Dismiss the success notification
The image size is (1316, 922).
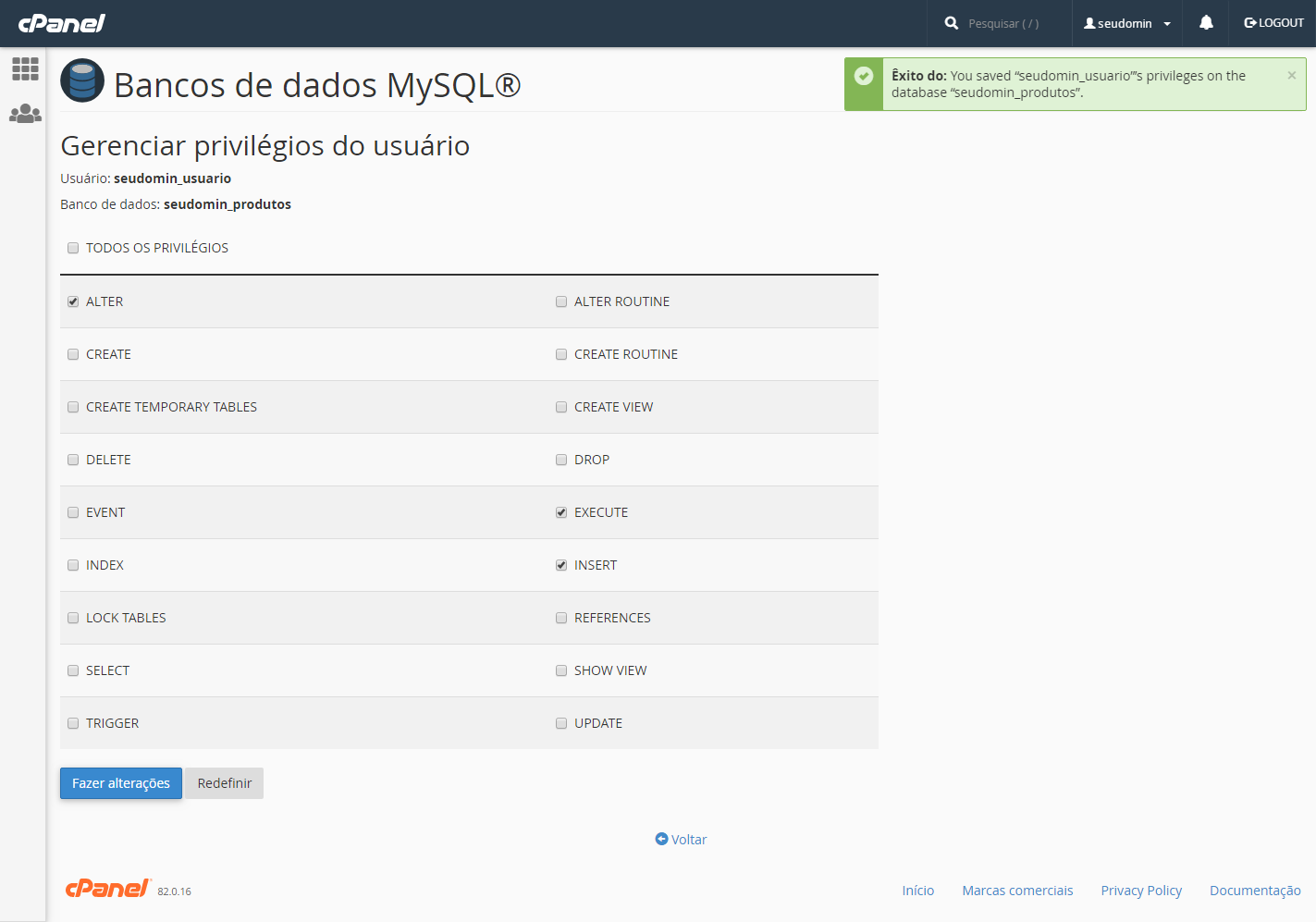point(1292,76)
